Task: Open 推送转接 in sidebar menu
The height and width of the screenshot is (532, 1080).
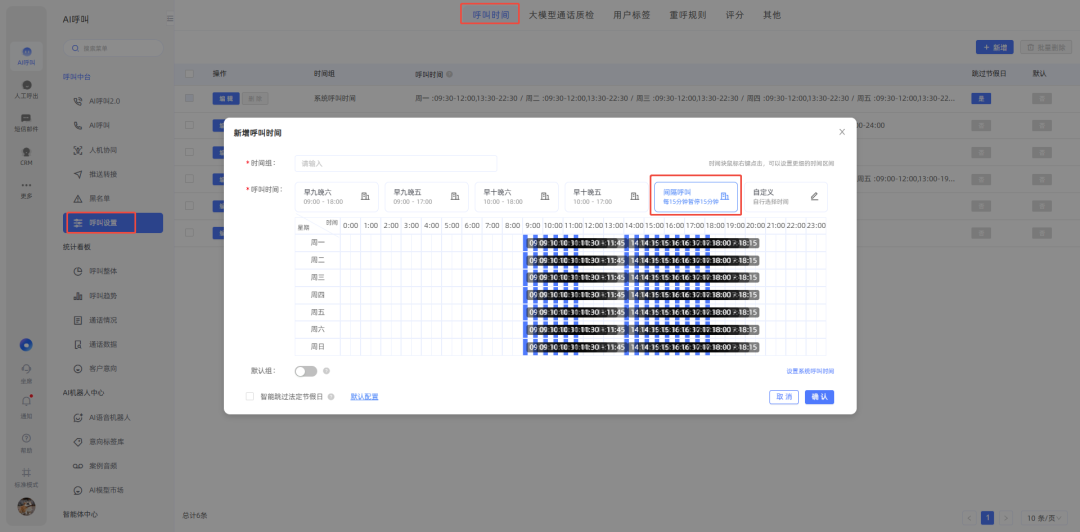Action: pos(103,174)
